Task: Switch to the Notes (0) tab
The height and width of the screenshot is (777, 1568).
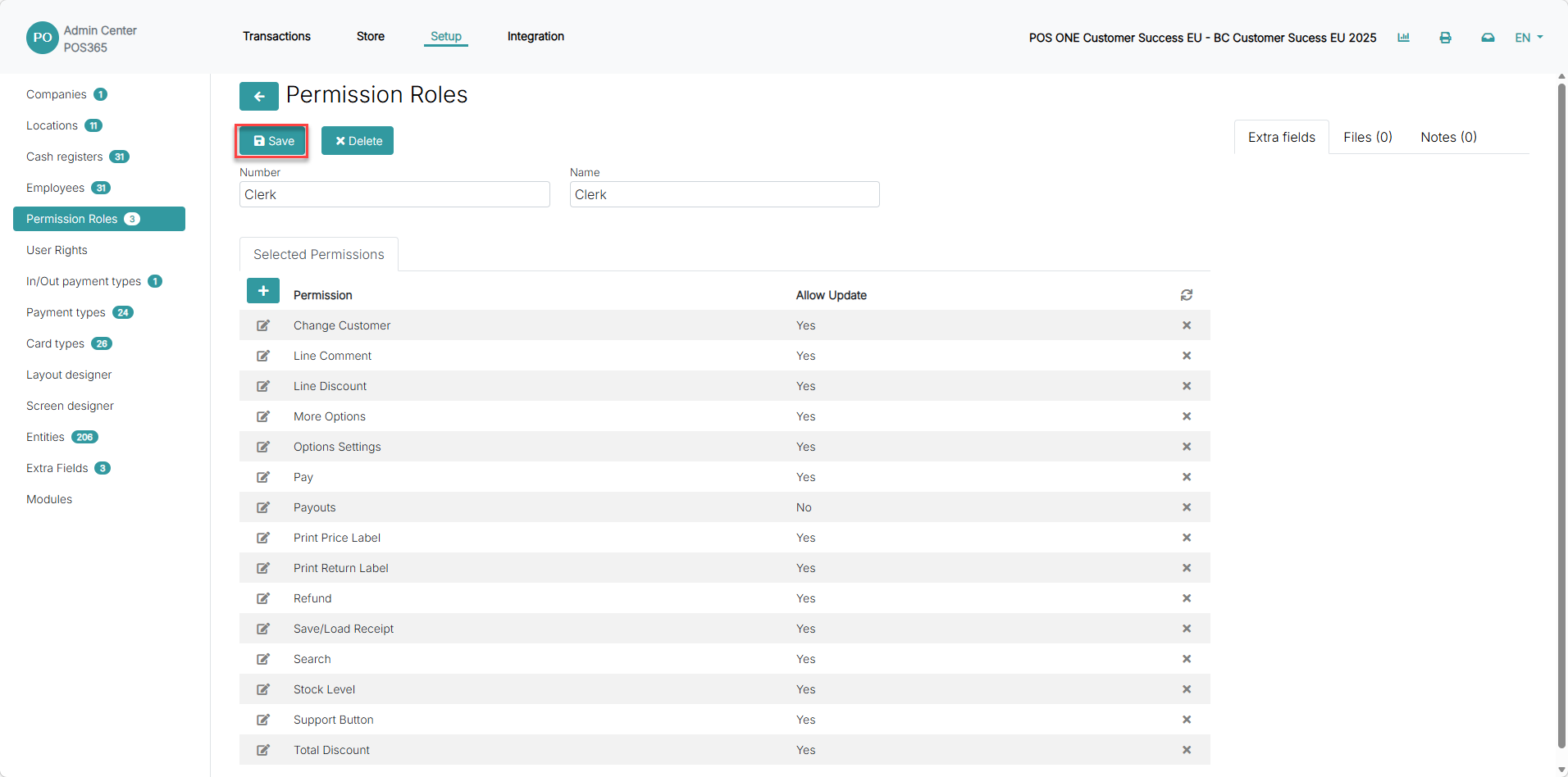Action: coord(1448,137)
